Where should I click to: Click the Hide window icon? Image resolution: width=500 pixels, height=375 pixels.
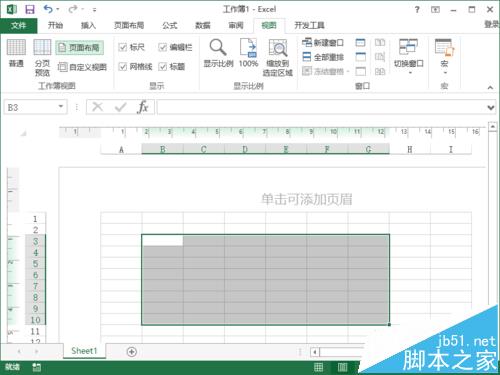tap(360, 57)
